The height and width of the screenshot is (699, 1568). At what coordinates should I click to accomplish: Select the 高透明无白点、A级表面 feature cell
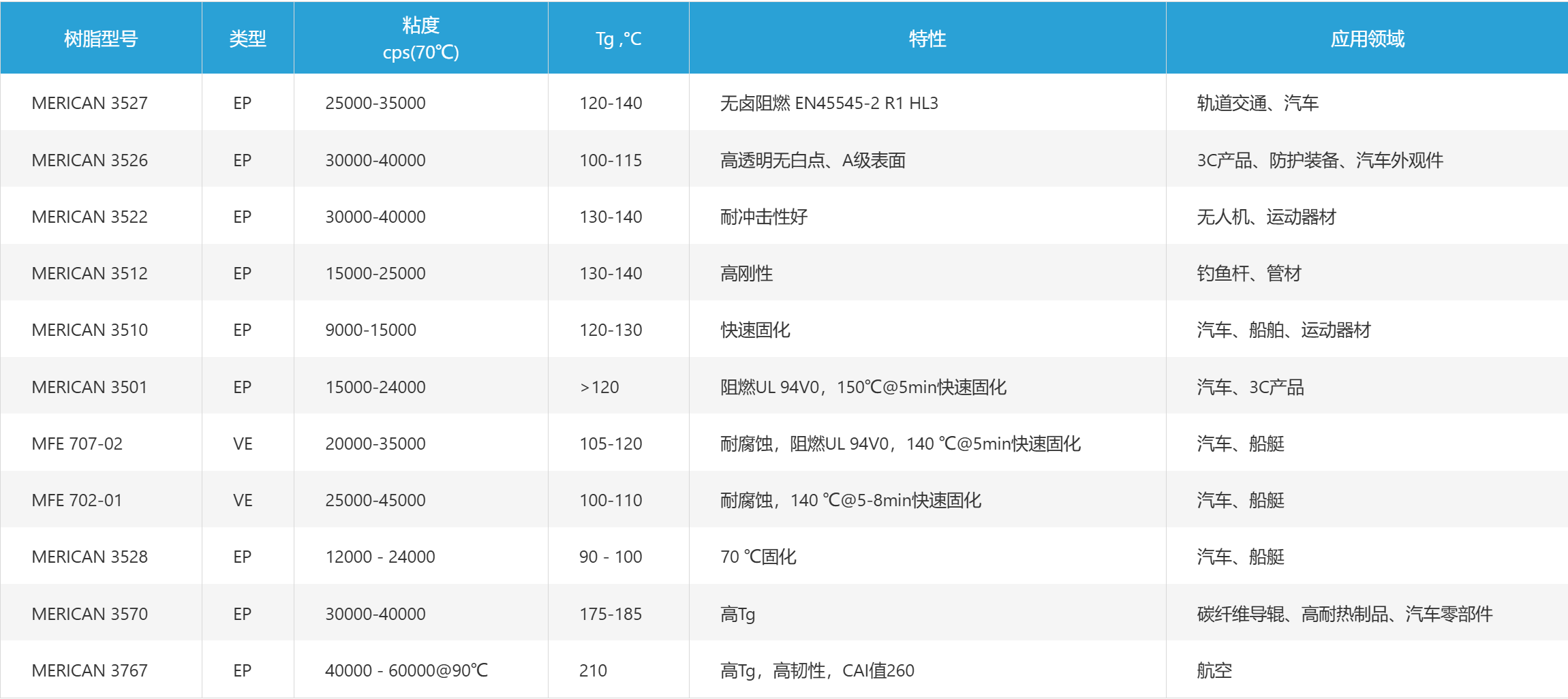(x=812, y=160)
